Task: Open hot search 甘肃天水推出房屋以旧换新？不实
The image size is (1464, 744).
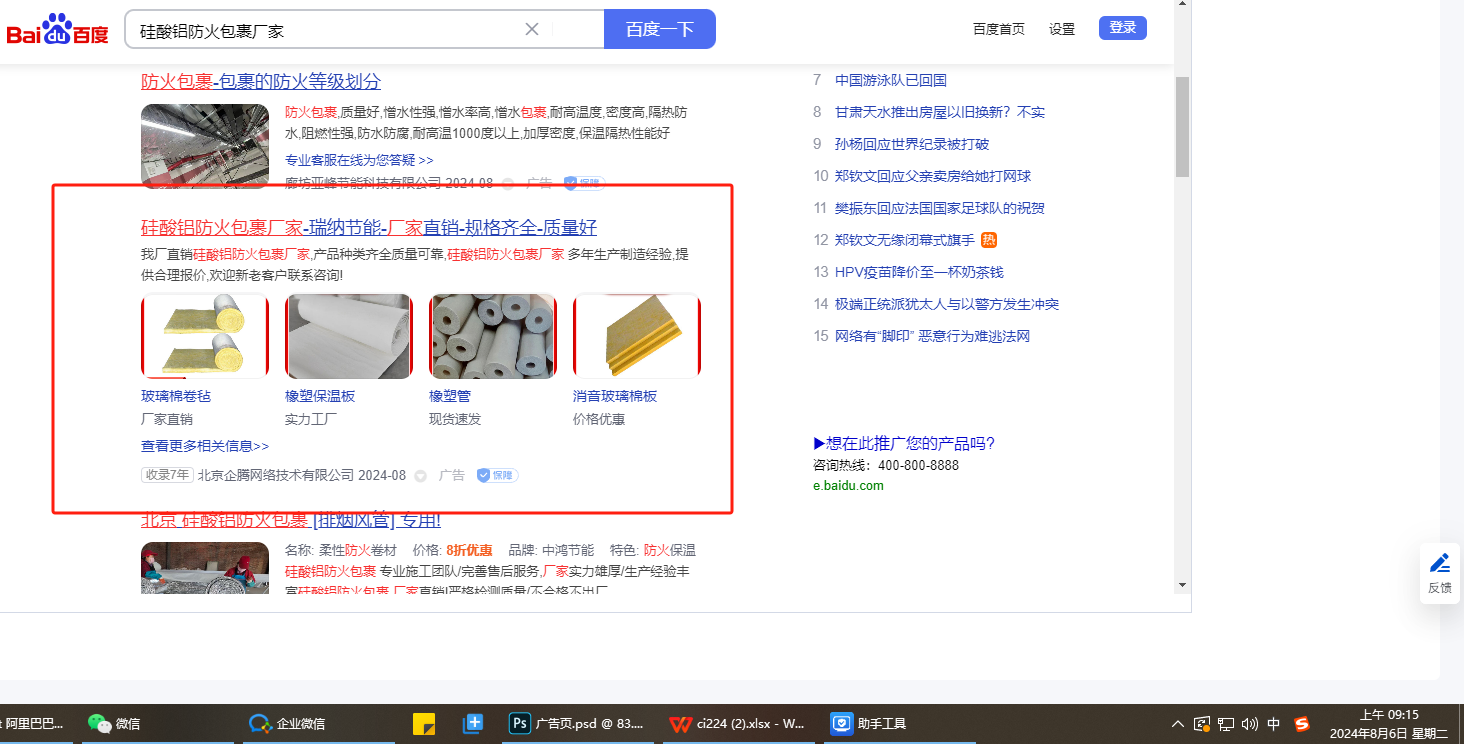Action: pos(940,112)
